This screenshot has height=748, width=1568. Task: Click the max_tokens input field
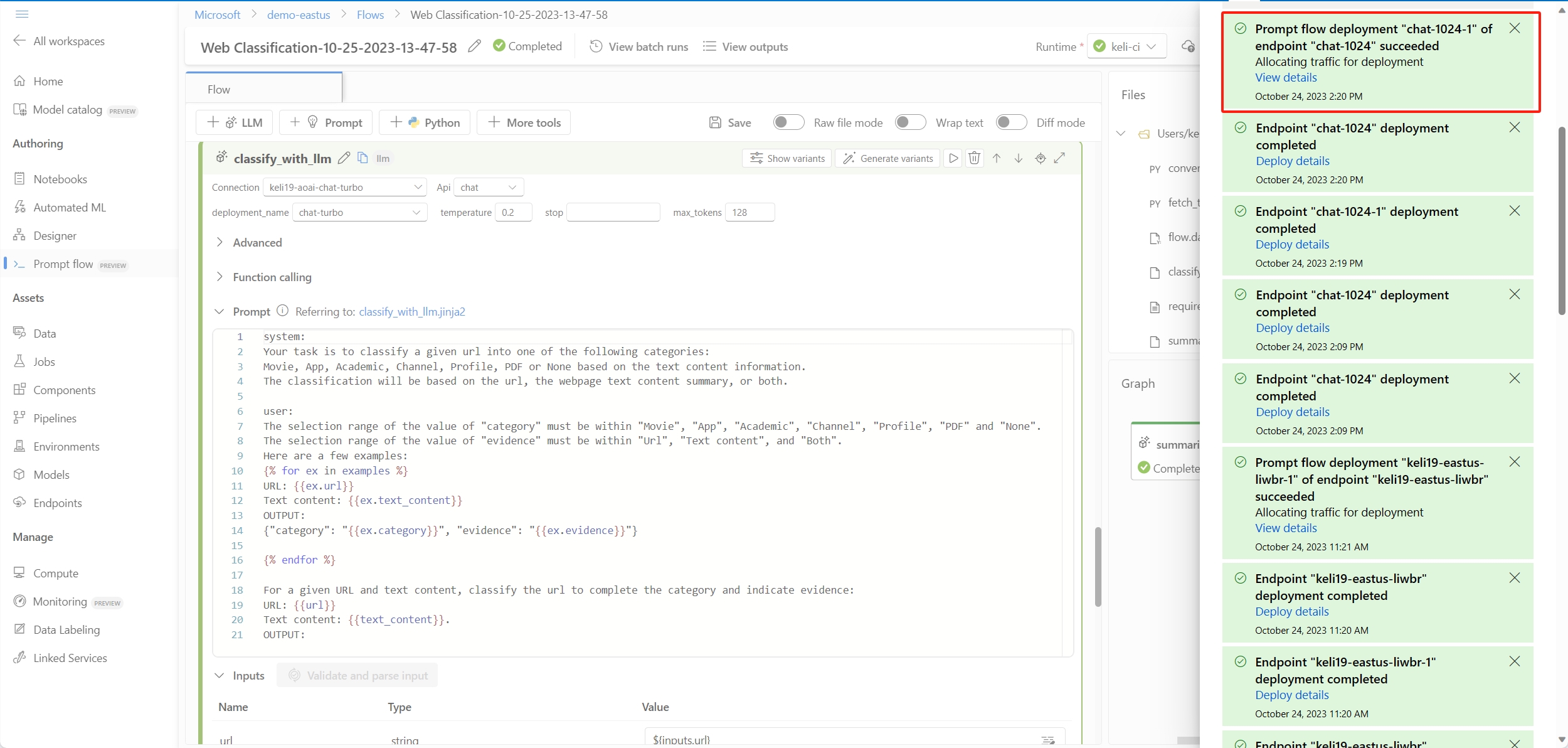[x=750, y=212]
